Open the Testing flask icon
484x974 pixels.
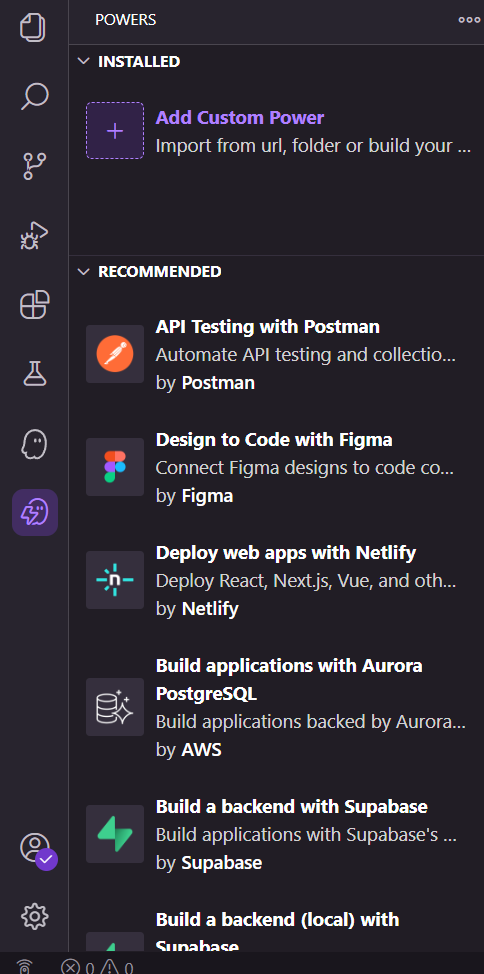pos(34,375)
